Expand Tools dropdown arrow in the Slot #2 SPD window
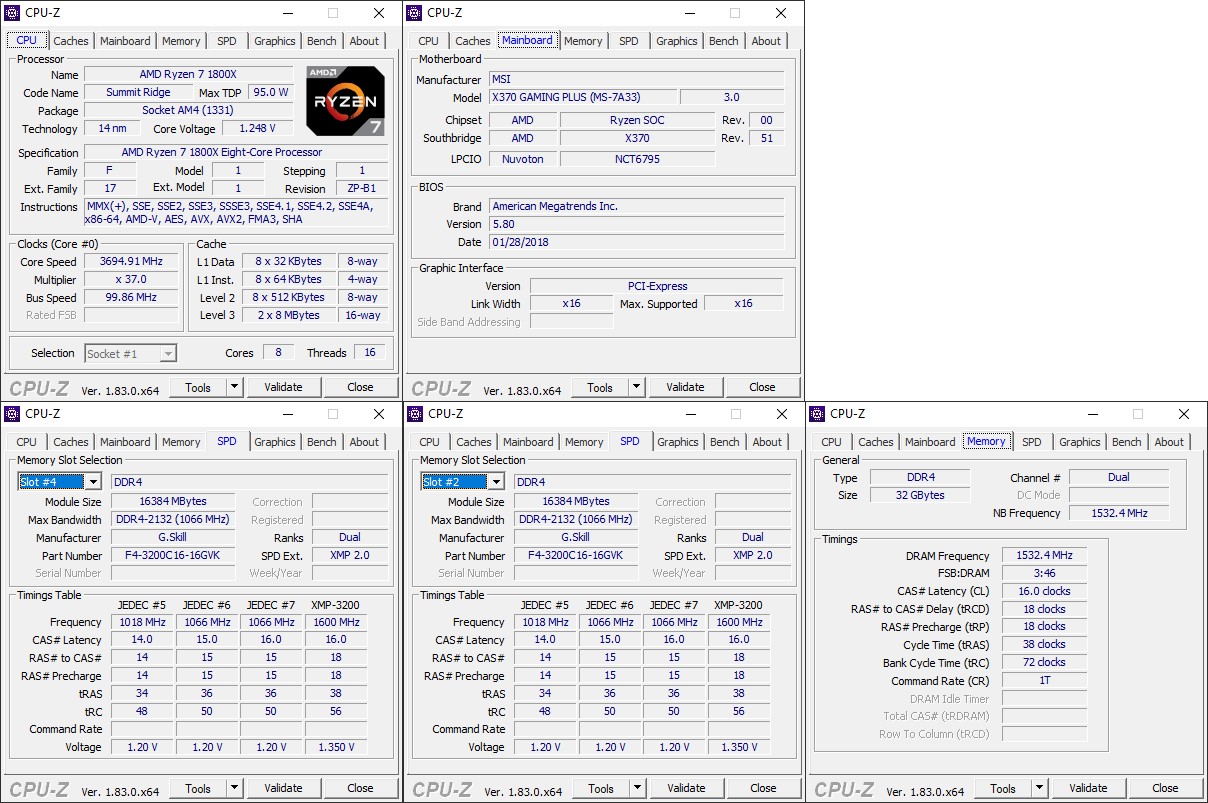The width and height of the screenshot is (1208, 803). pos(638,788)
